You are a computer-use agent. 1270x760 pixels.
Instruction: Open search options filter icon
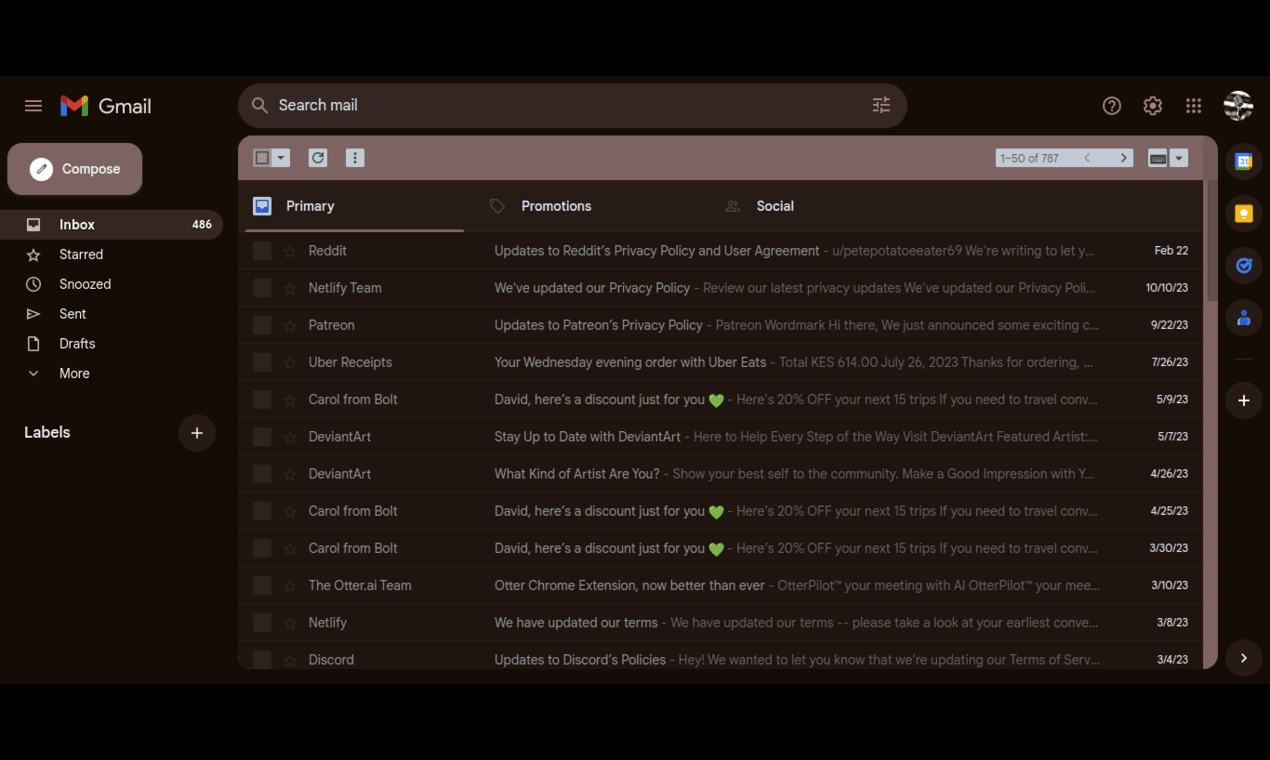[x=881, y=105]
